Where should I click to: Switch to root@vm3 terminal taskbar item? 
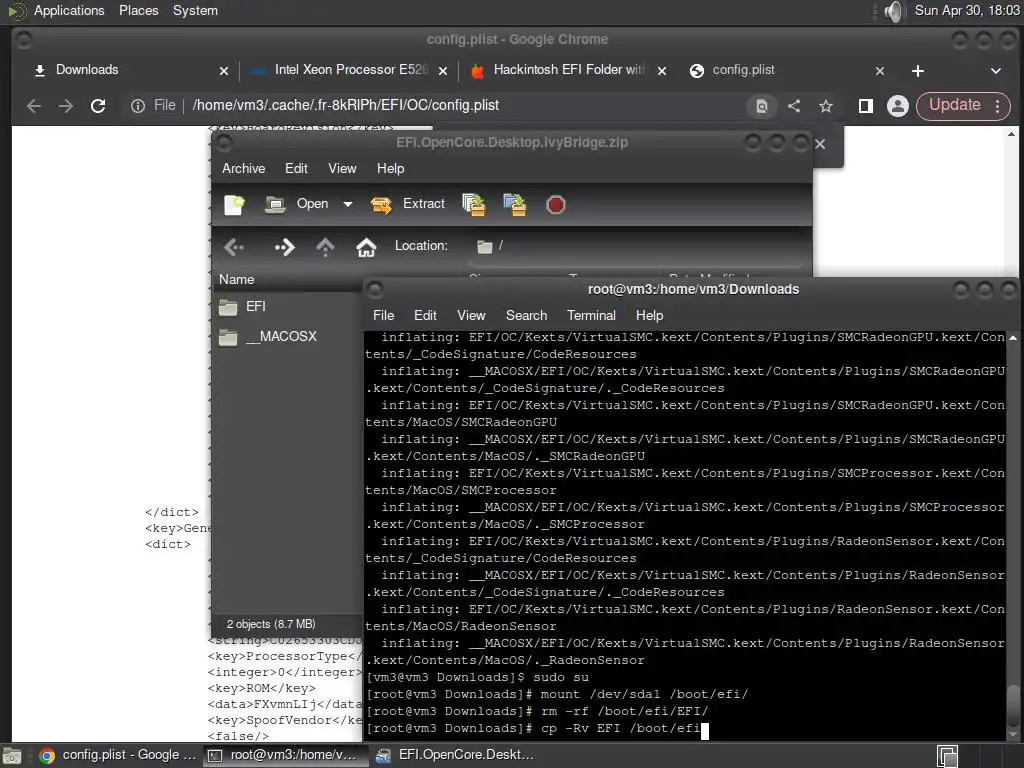283,755
